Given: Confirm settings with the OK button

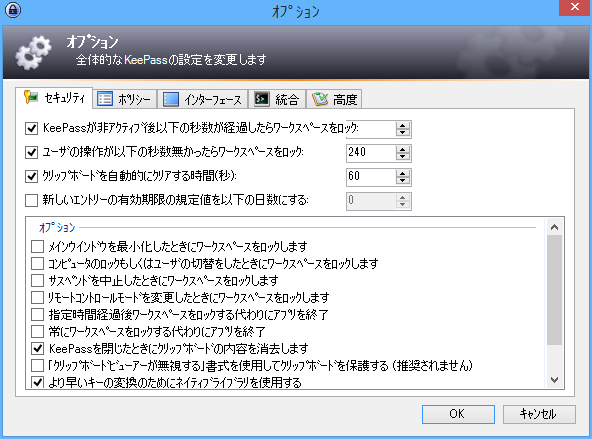Looking at the screenshot, I should [458, 414].
